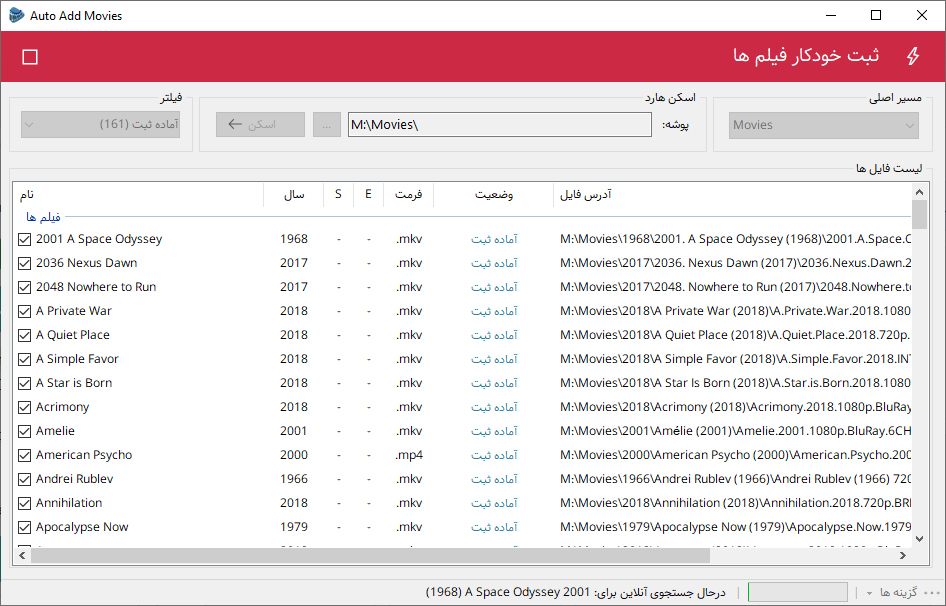Open the Movies main path dropdown
This screenshot has height=606, width=946.
824,125
